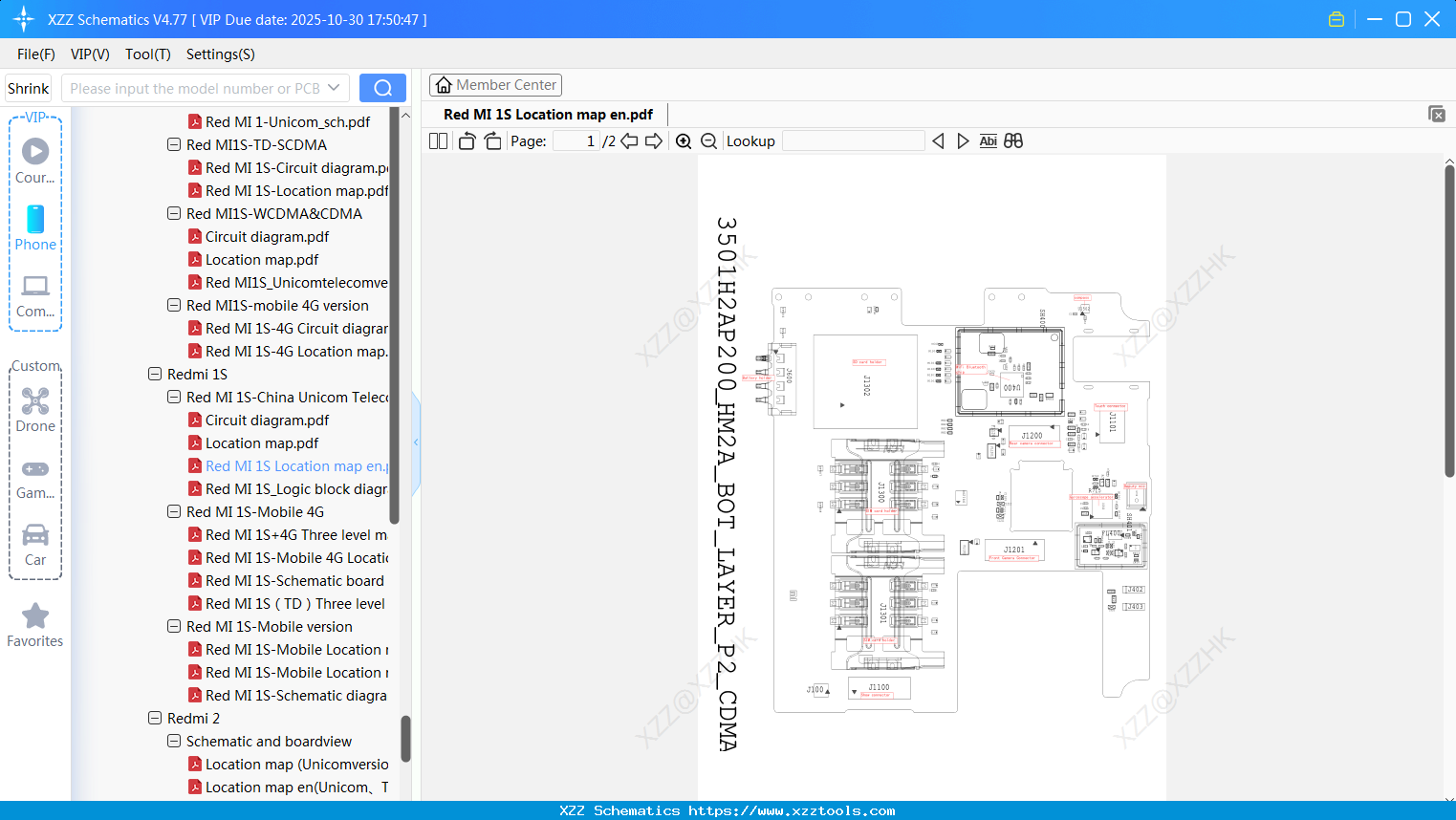Open the Tool(T) menu
1456x820 pixels.
coord(147,54)
